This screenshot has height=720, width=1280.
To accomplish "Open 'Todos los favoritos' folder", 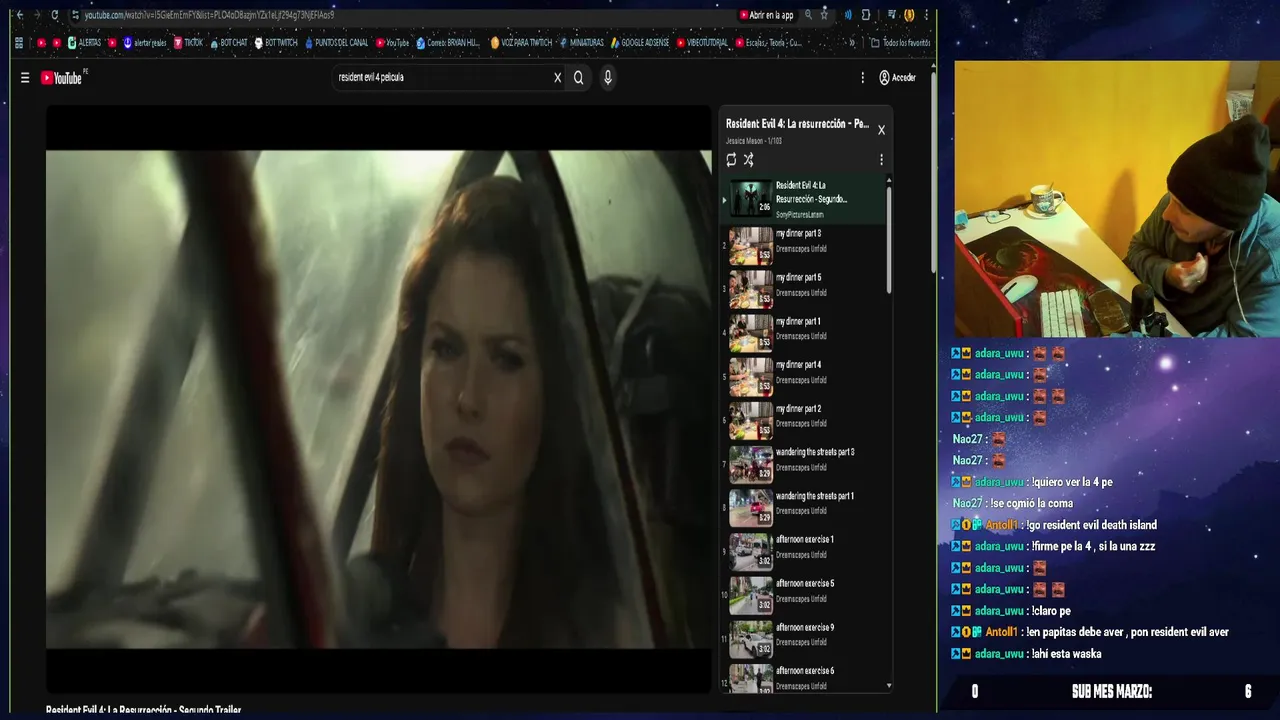I will point(900,43).
